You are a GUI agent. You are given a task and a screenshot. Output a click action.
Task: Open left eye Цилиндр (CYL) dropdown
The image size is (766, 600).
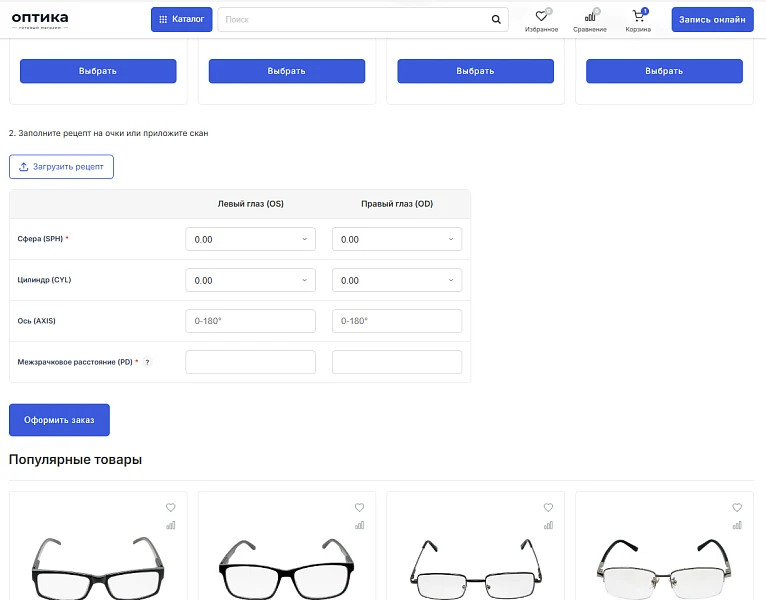[x=250, y=280]
